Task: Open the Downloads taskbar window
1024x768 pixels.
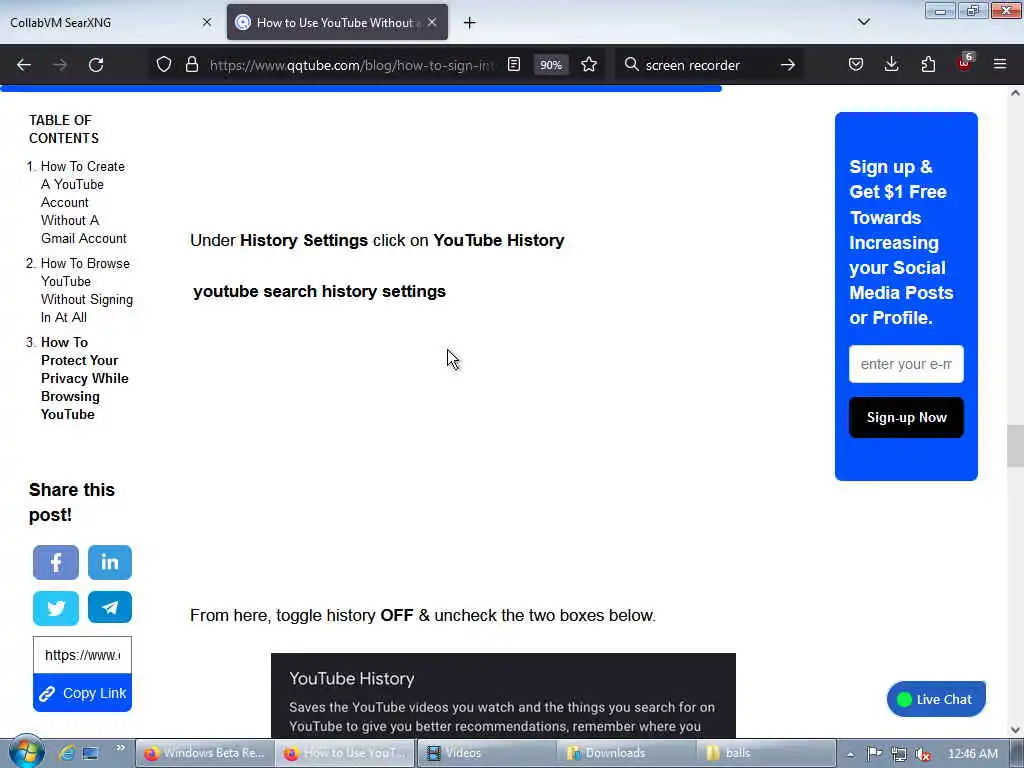Action: (627, 753)
